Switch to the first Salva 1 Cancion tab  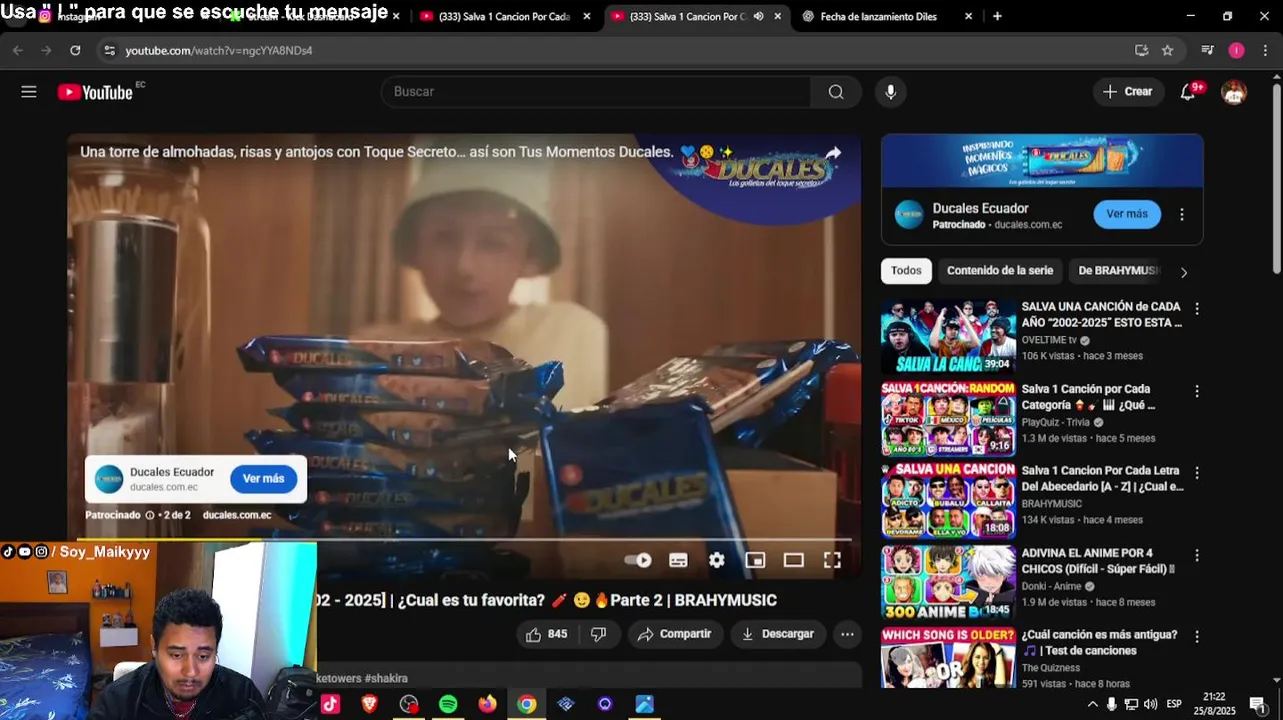(507, 17)
